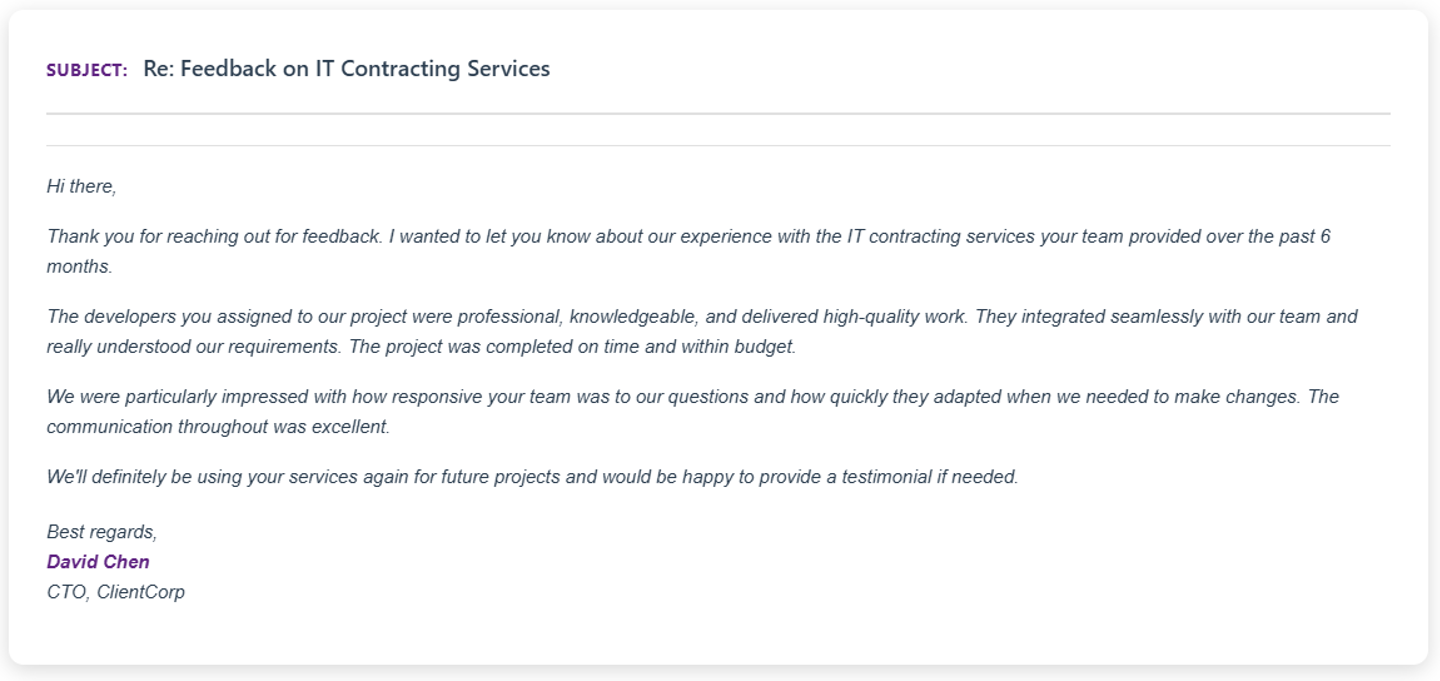Click the word "months." ending the first paragraph
The height and width of the screenshot is (681, 1440).
[x=80, y=267]
